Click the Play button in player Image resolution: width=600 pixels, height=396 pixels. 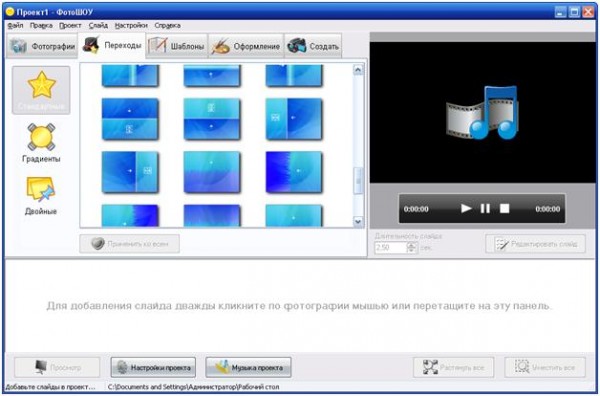pyautogui.click(x=465, y=209)
